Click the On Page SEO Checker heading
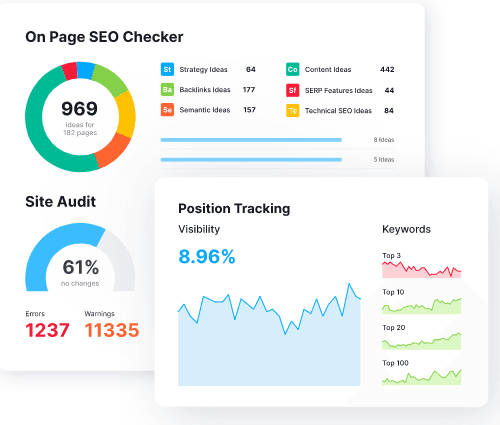500x425 pixels. [x=104, y=37]
